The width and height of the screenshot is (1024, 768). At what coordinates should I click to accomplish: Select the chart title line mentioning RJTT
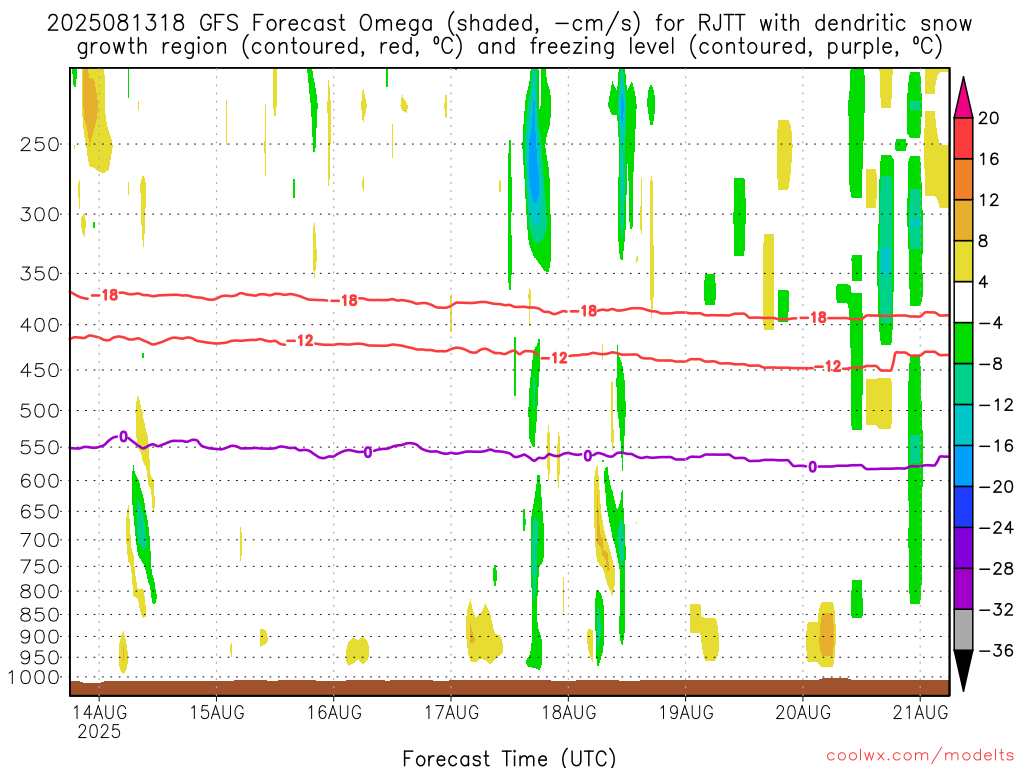click(x=509, y=24)
